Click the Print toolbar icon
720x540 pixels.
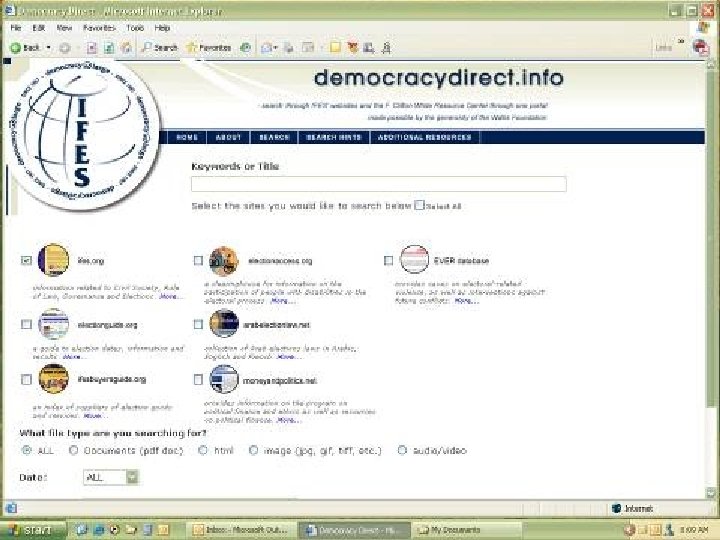(x=289, y=48)
